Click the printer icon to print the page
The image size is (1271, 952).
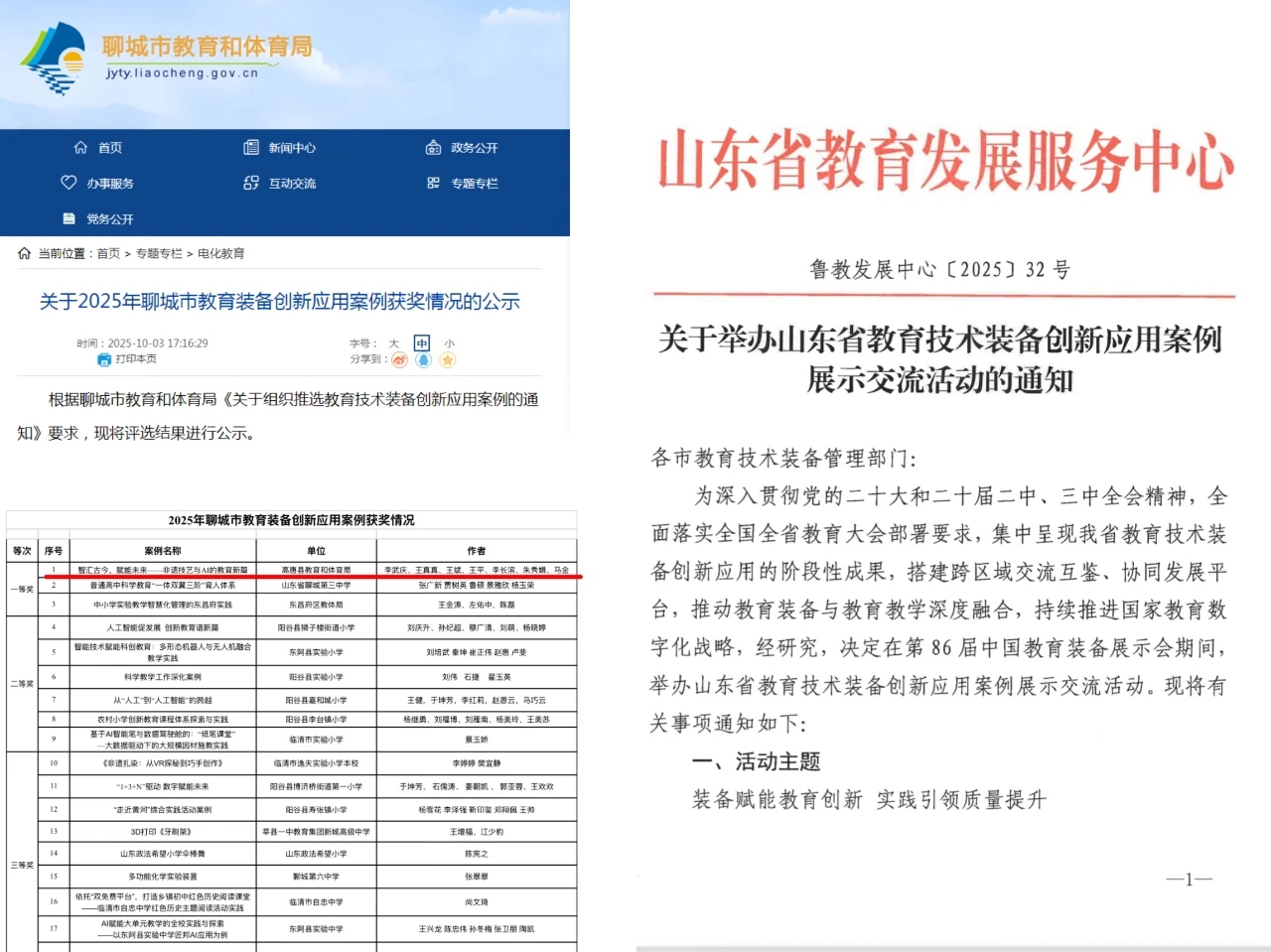coord(103,360)
